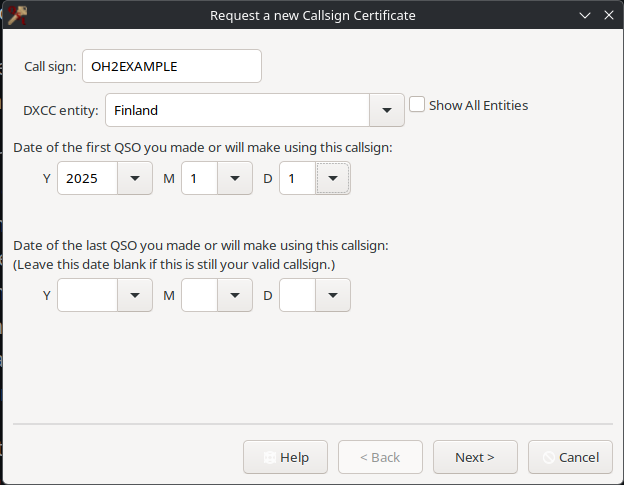Screen dimensions: 624x485
Task: Click the Finland DXCC entity text box
Action: pos(236,110)
